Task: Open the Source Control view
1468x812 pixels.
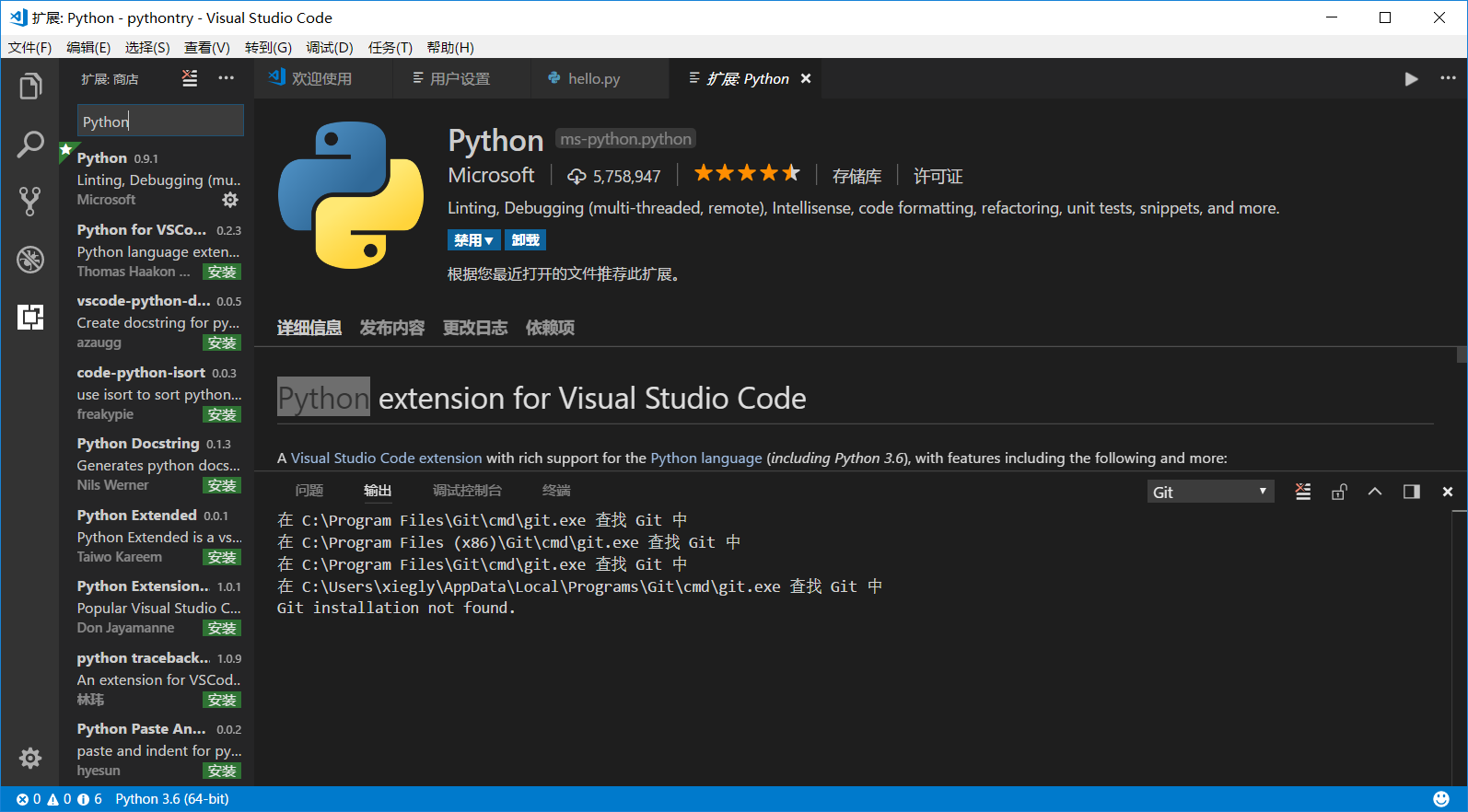Action: tap(30, 202)
